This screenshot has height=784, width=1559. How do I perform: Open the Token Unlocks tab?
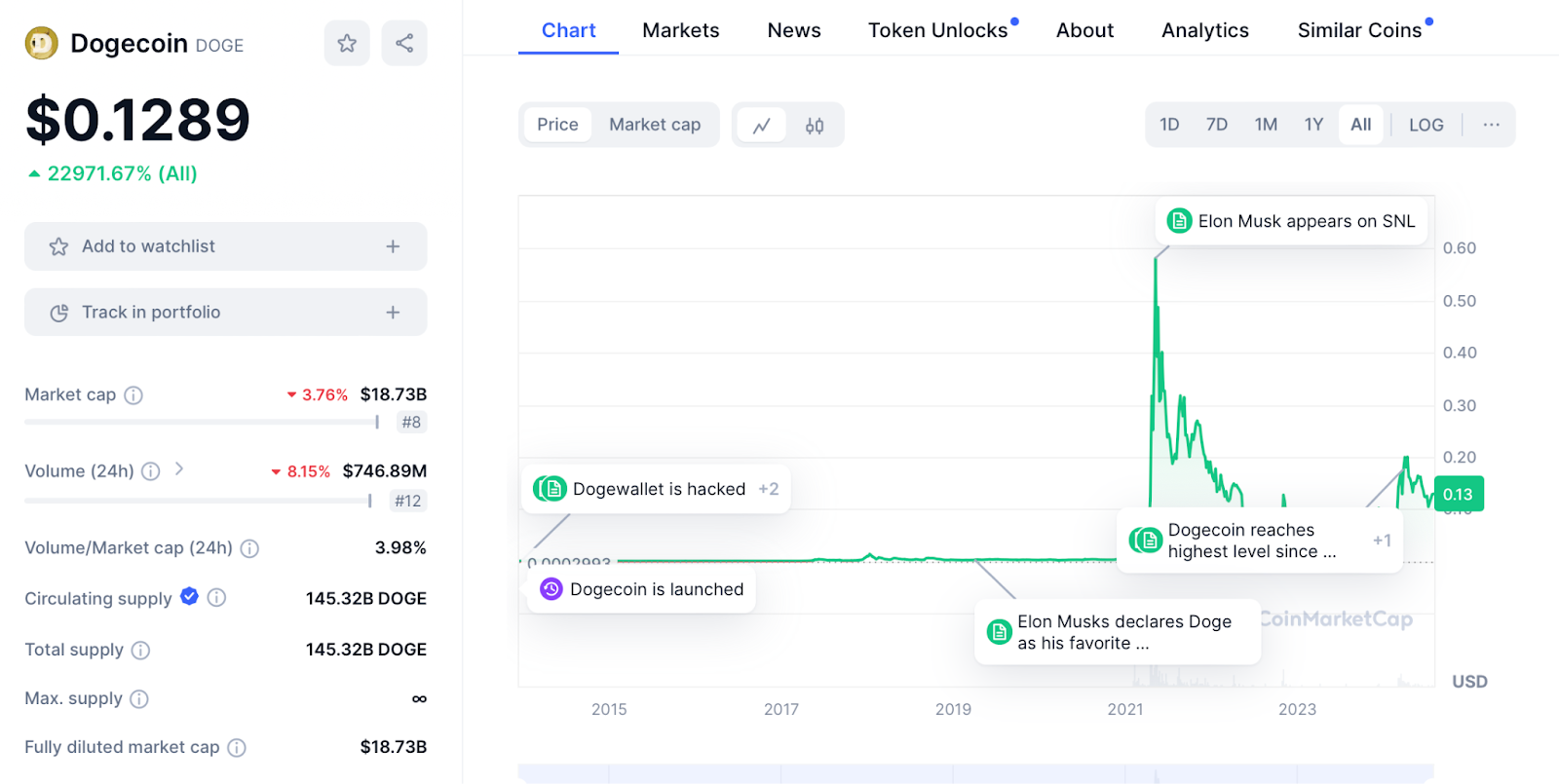[x=937, y=30]
